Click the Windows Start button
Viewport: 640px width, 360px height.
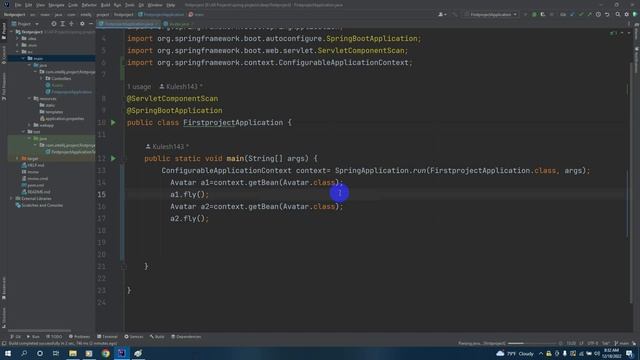point(8,353)
